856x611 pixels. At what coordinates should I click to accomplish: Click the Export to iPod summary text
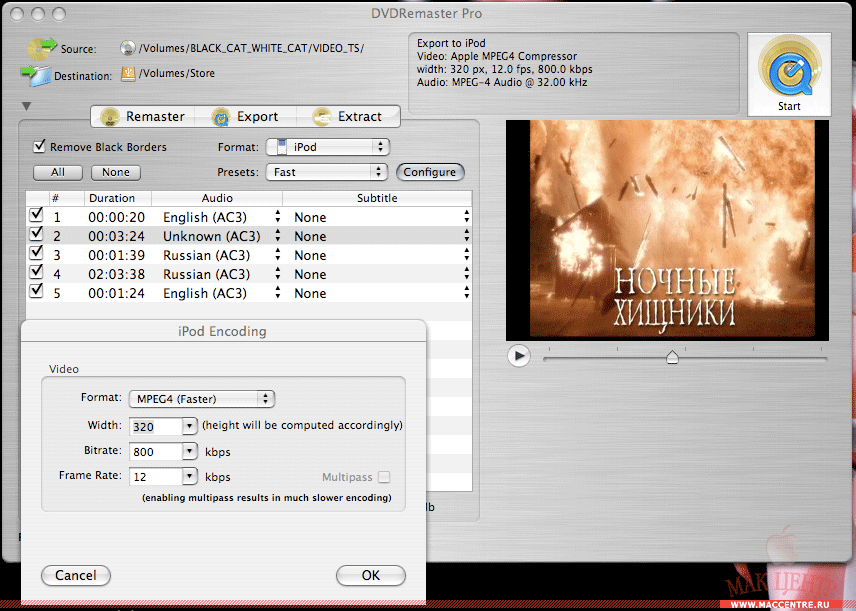coord(451,43)
